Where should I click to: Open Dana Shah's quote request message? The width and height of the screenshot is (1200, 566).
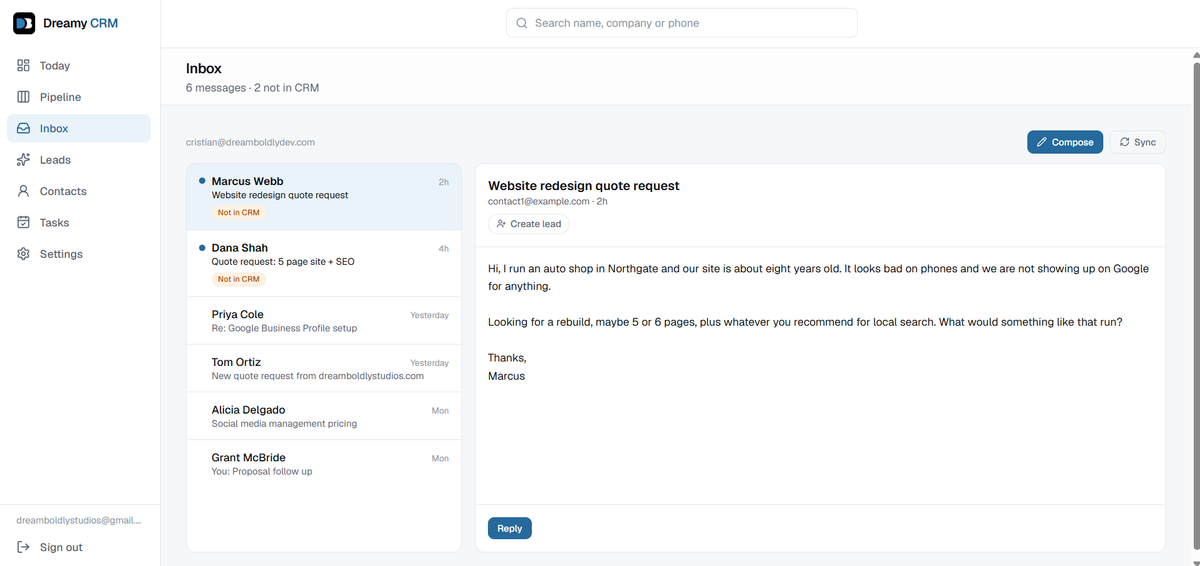324,263
